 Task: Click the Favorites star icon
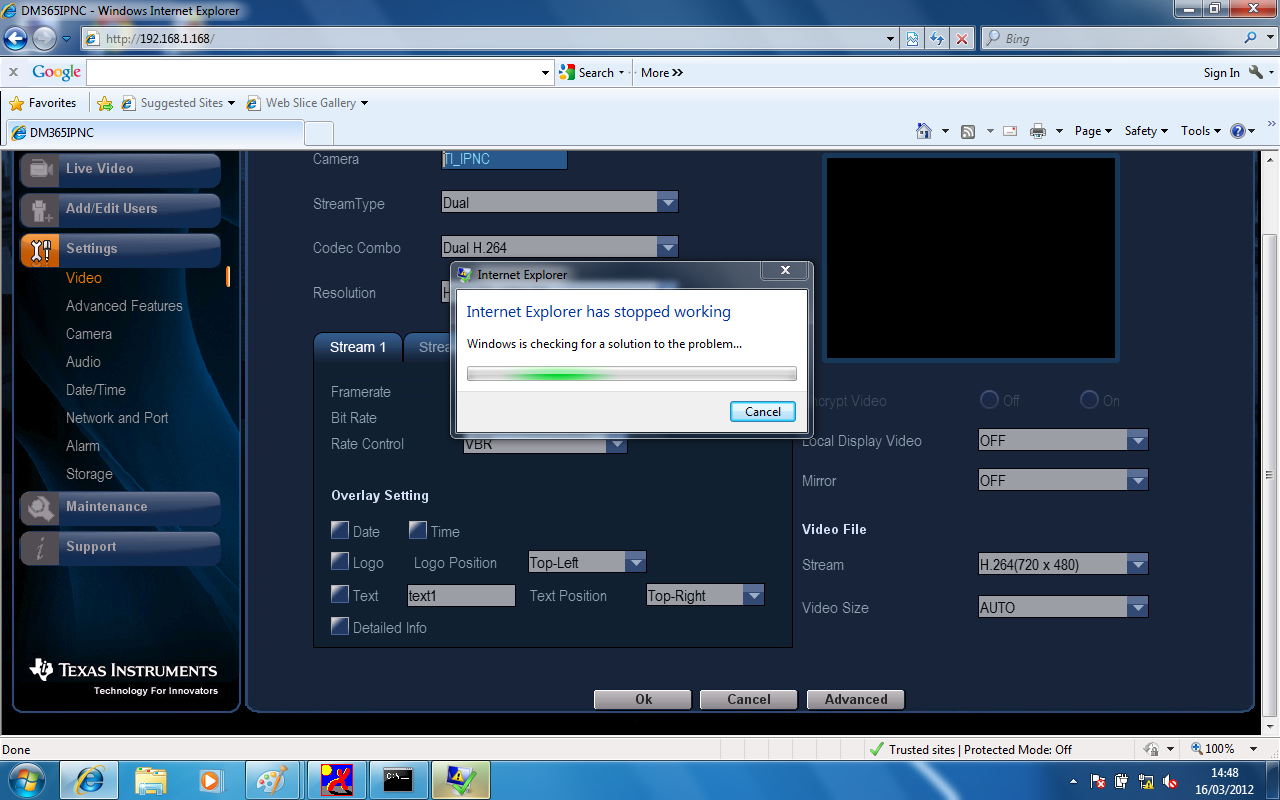point(16,103)
